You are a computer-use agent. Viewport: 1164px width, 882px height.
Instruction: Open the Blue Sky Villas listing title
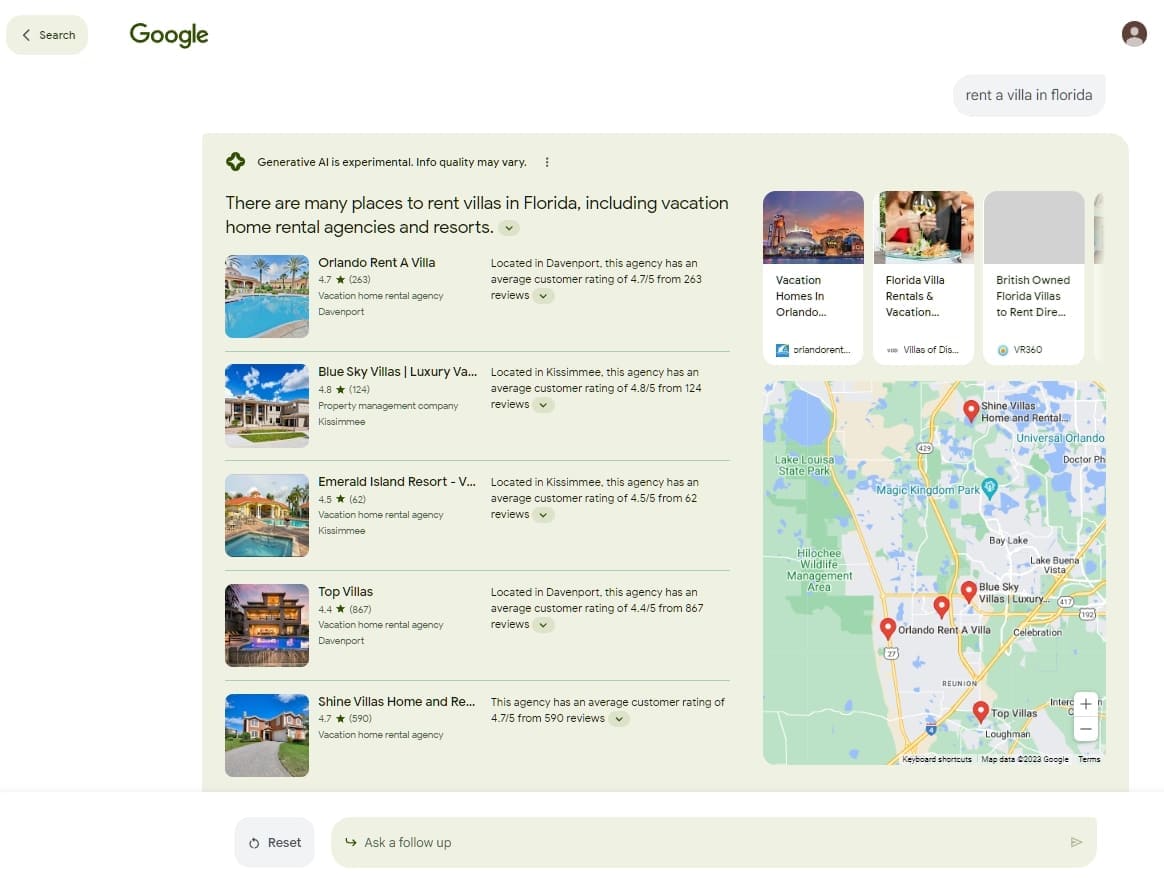(397, 371)
